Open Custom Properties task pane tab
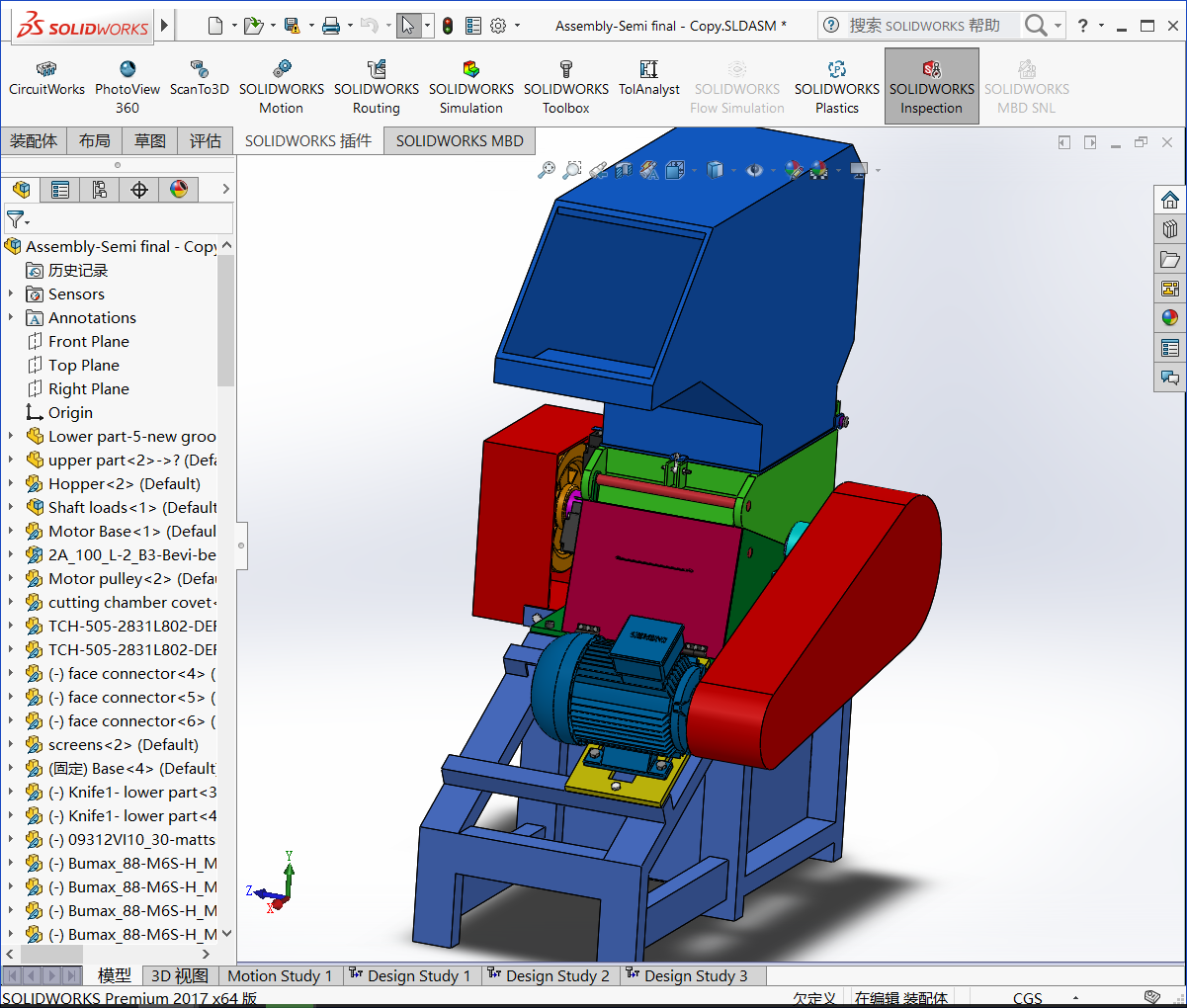The height and width of the screenshot is (1008, 1187). [x=1170, y=348]
